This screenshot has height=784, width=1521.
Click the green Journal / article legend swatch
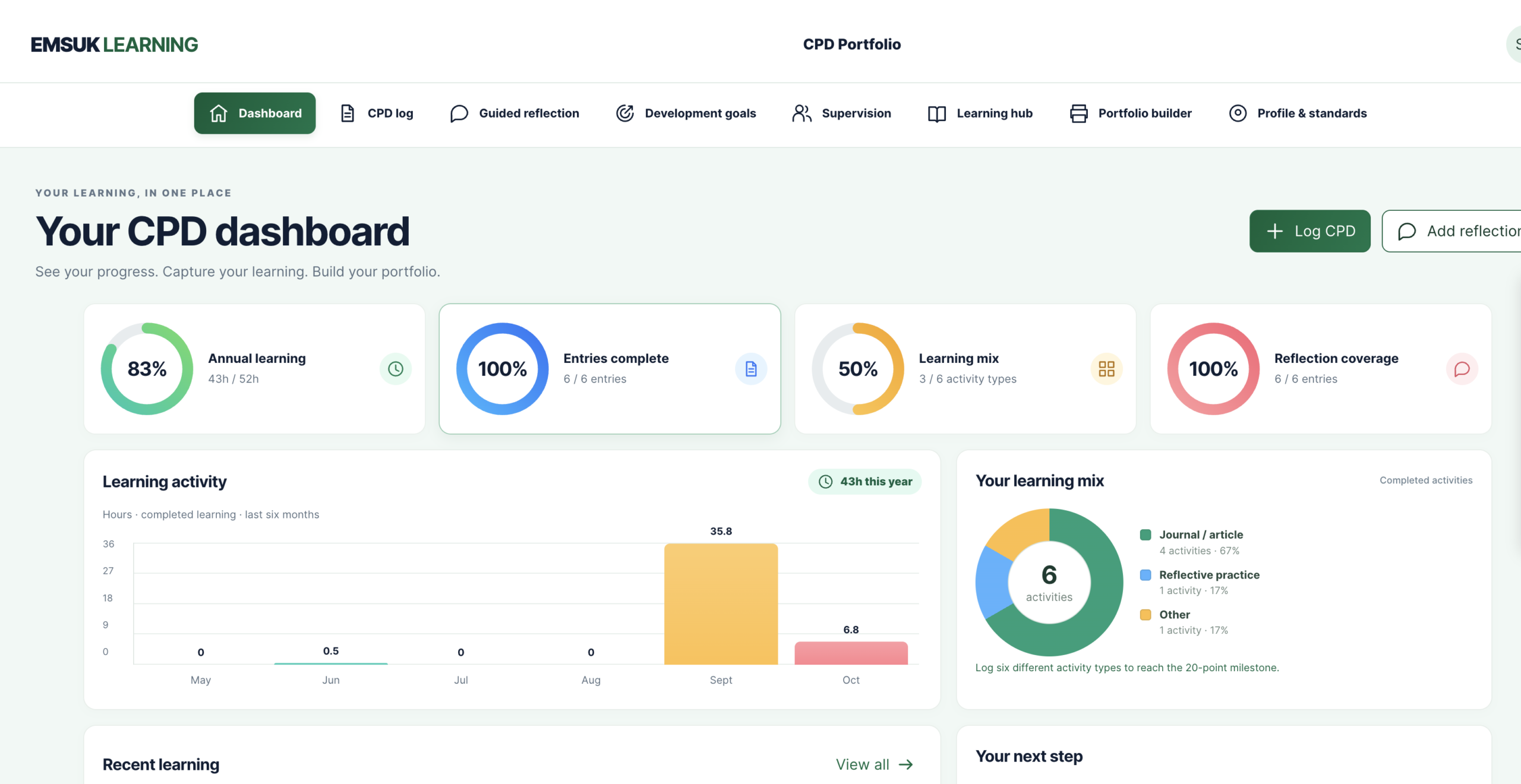click(x=1146, y=535)
